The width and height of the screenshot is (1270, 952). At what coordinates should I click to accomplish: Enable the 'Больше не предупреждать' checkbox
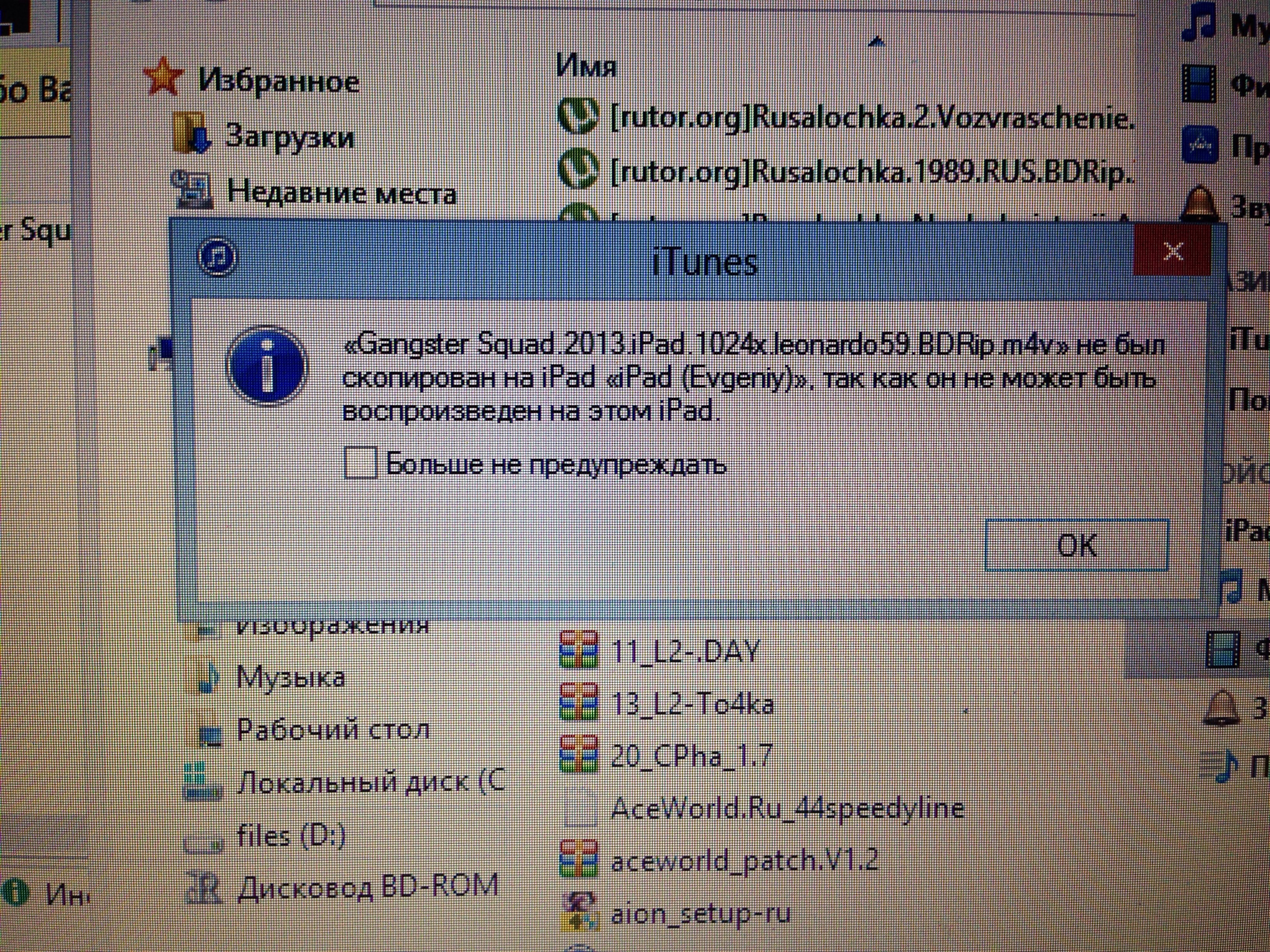pyautogui.click(x=360, y=462)
